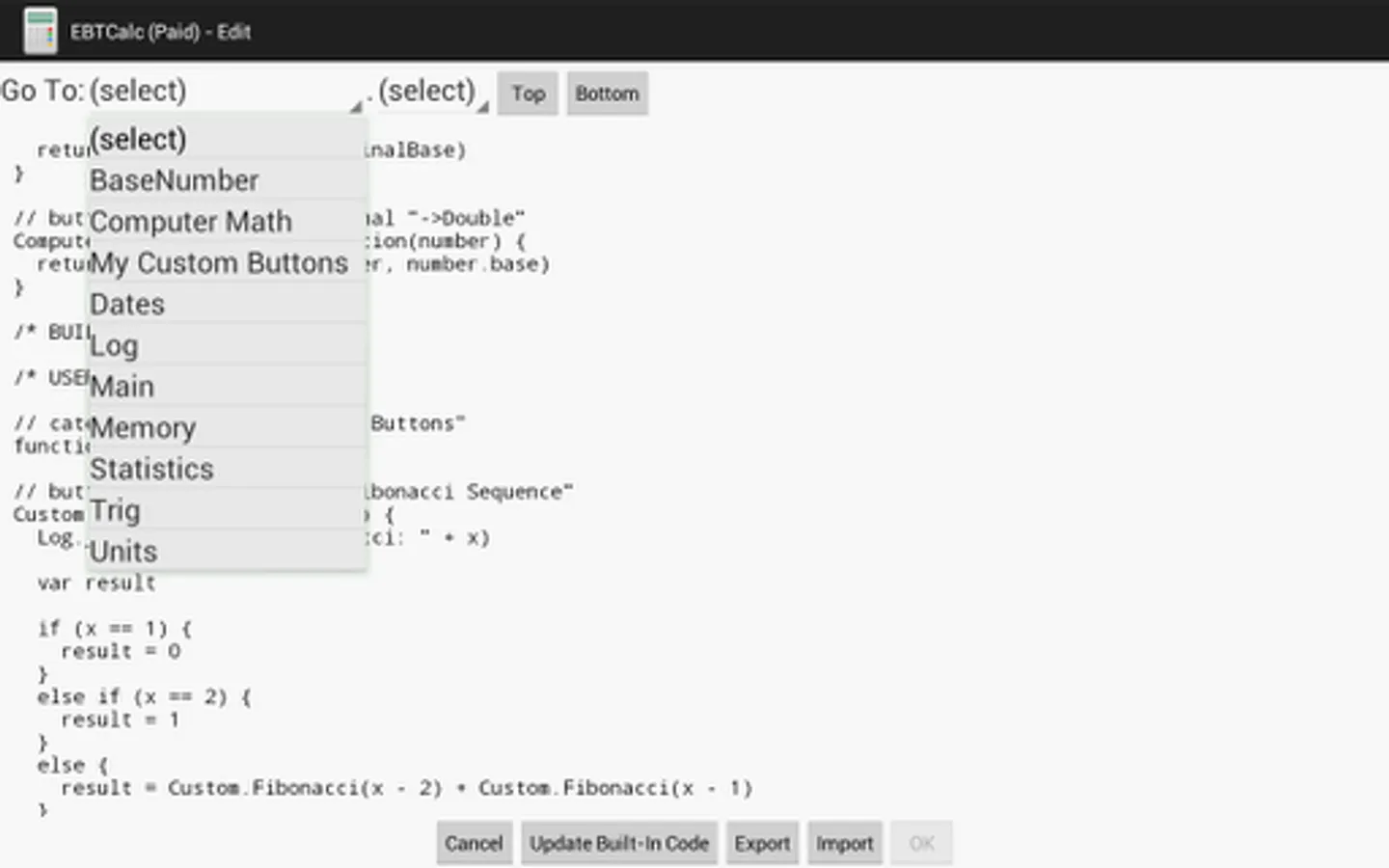1389x868 pixels.
Task: Choose Log in the dropdown list
Action: pyautogui.click(x=227, y=345)
